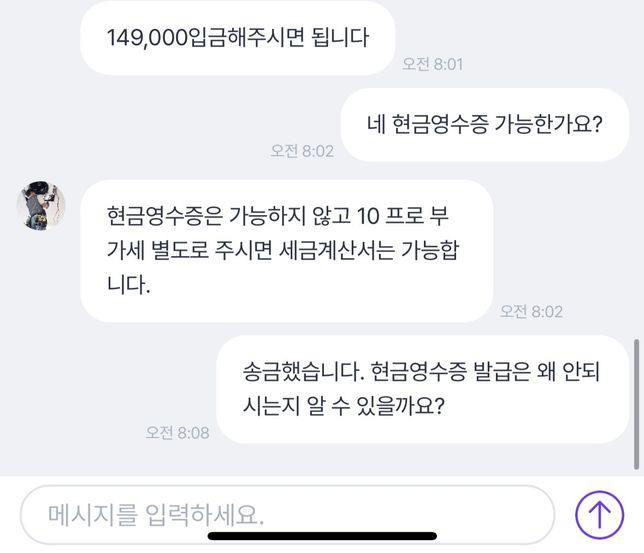The width and height of the screenshot is (644, 553).
Task: Click the '송금했습니다.' sentence in the last message
Action: (x=304, y=372)
